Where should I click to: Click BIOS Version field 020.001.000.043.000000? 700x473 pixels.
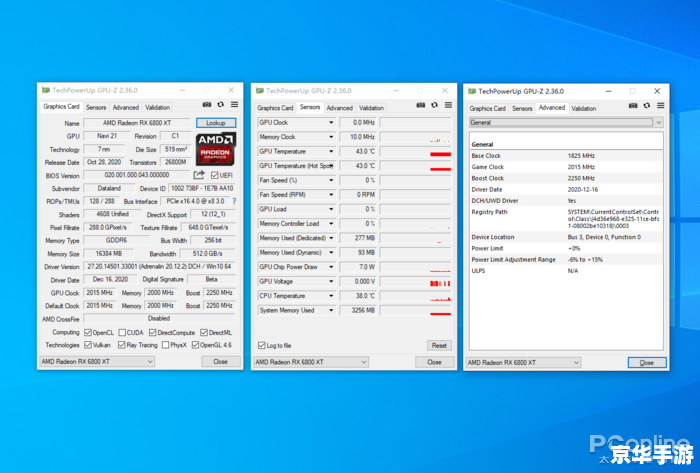(137, 175)
